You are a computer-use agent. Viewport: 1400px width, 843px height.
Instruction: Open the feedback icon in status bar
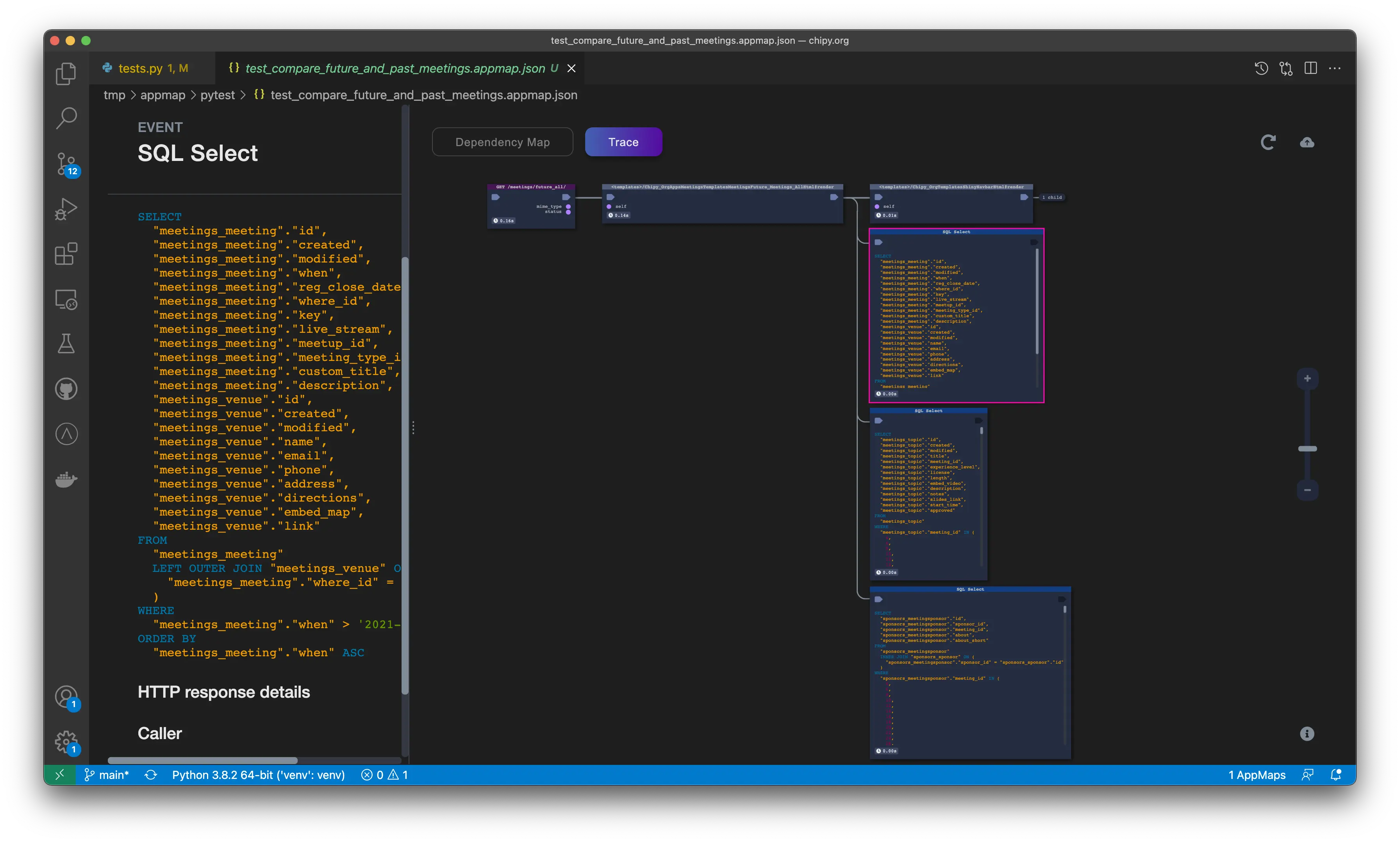pos(1307,775)
